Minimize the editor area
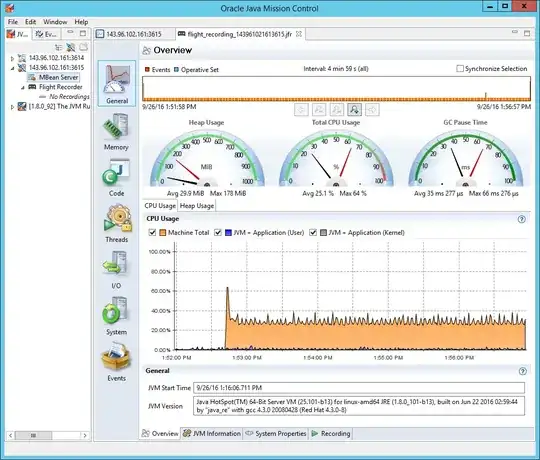 [x=515, y=32]
